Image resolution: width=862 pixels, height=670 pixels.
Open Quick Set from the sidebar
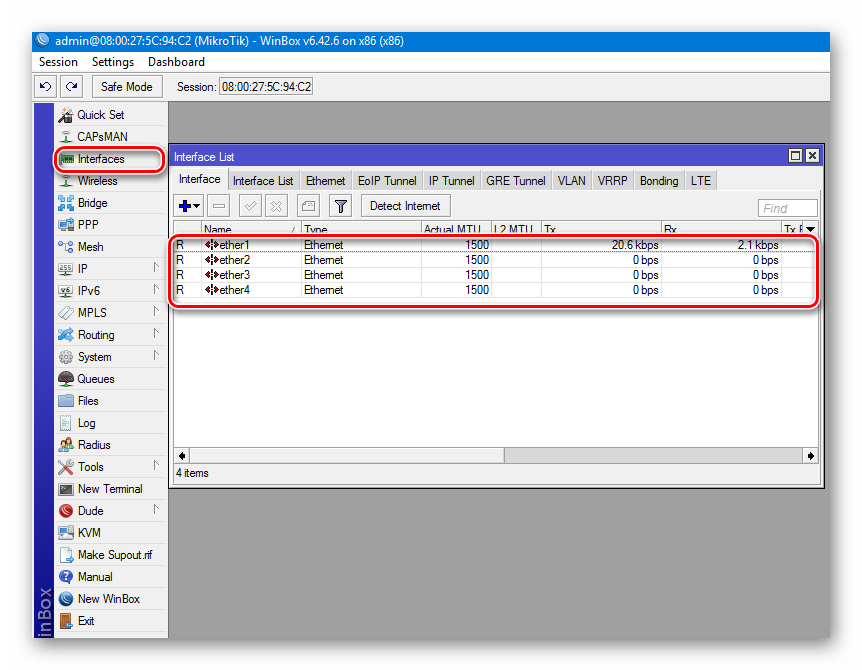(x=111, y=115)
